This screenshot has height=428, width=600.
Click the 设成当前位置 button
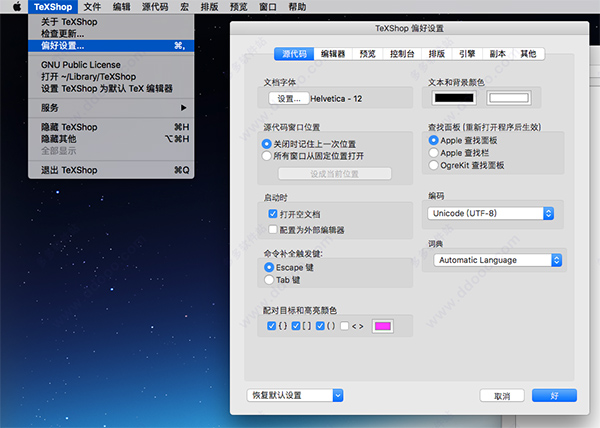pyautogui.click(x=335, y=174)
